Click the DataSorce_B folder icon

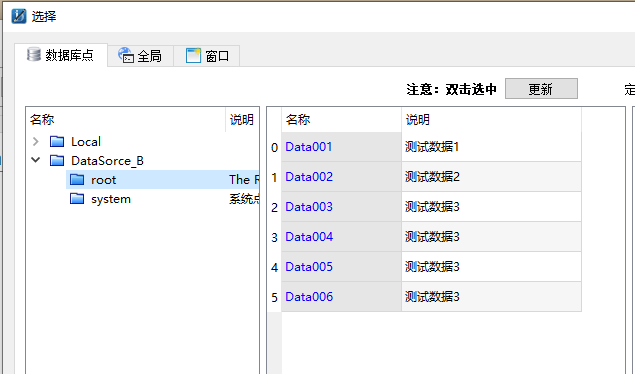click(57, 161)
